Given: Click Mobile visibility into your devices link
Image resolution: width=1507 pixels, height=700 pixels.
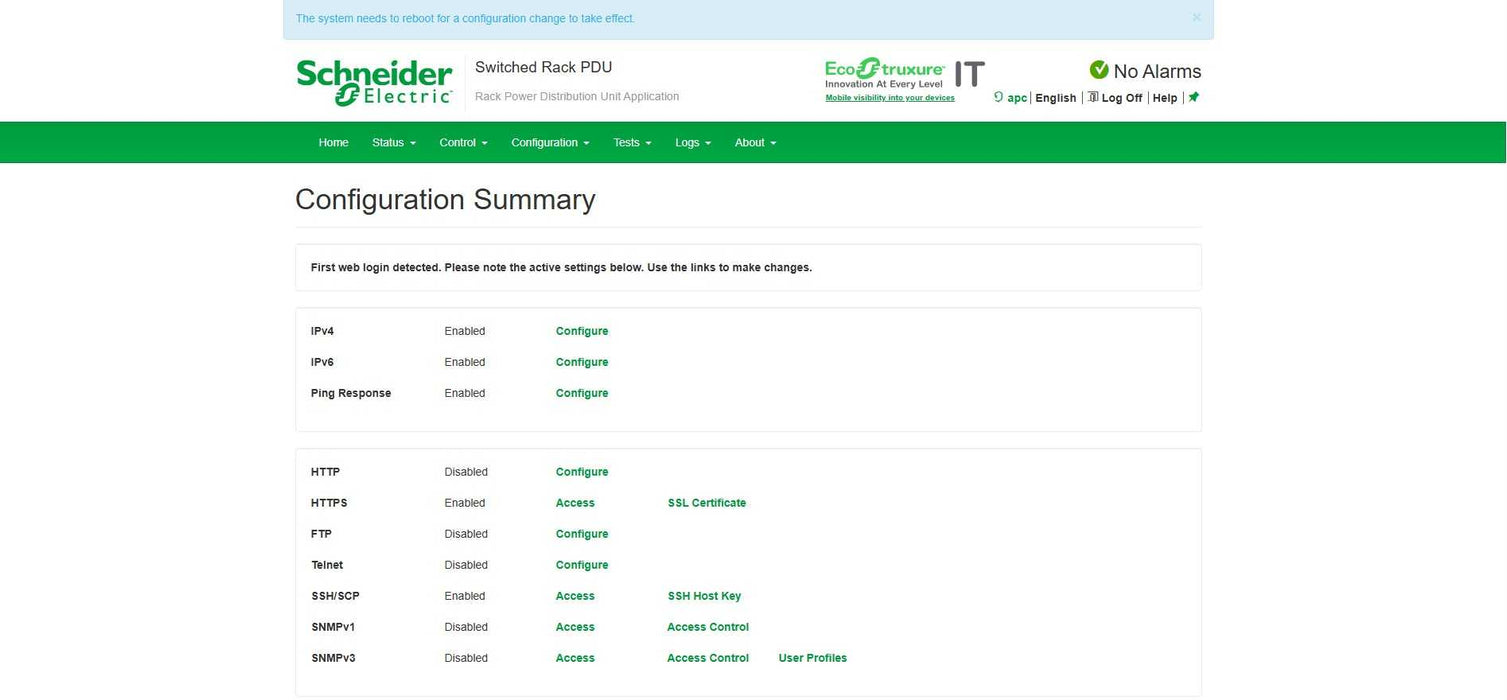Looking at the screenshot, I should pyautogui.click(x=889, y=98).
